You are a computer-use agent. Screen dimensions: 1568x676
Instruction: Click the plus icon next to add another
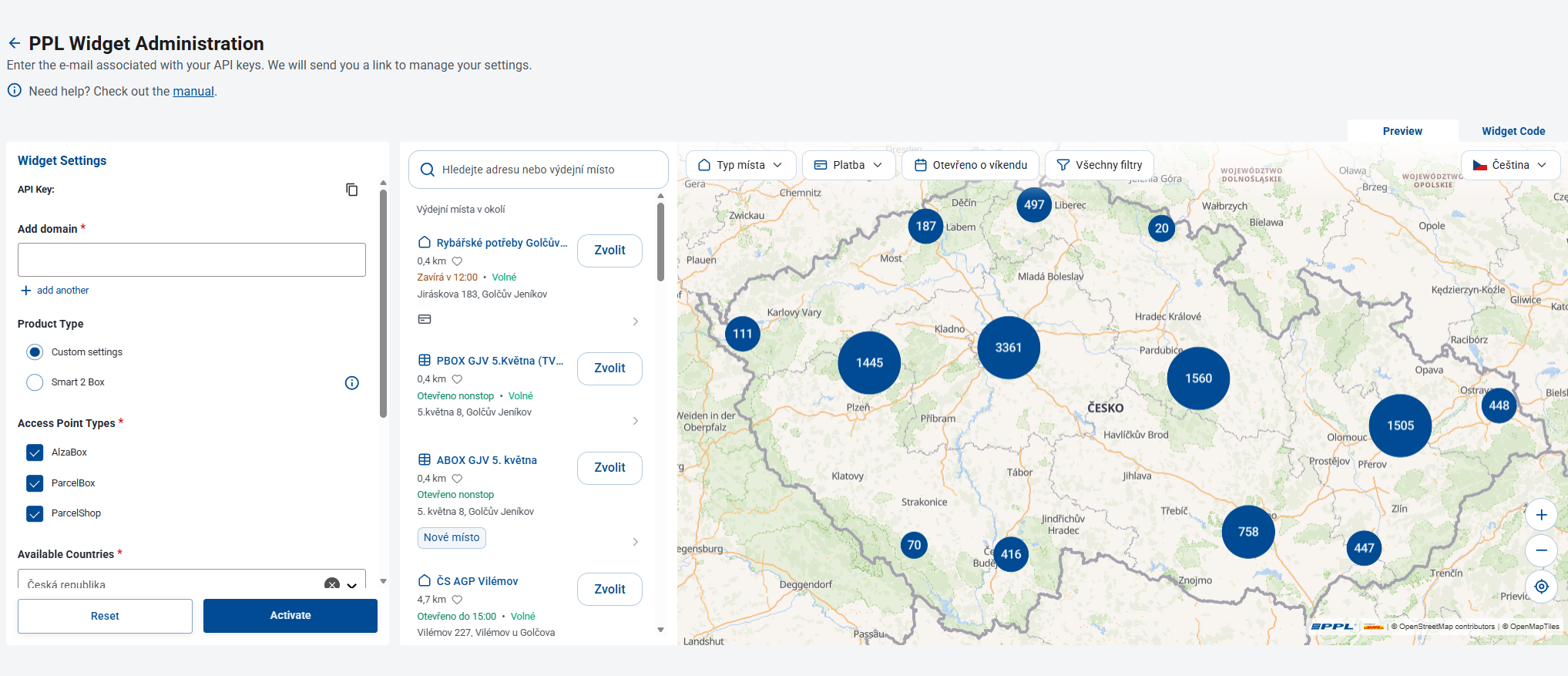[x=26, y=291]
